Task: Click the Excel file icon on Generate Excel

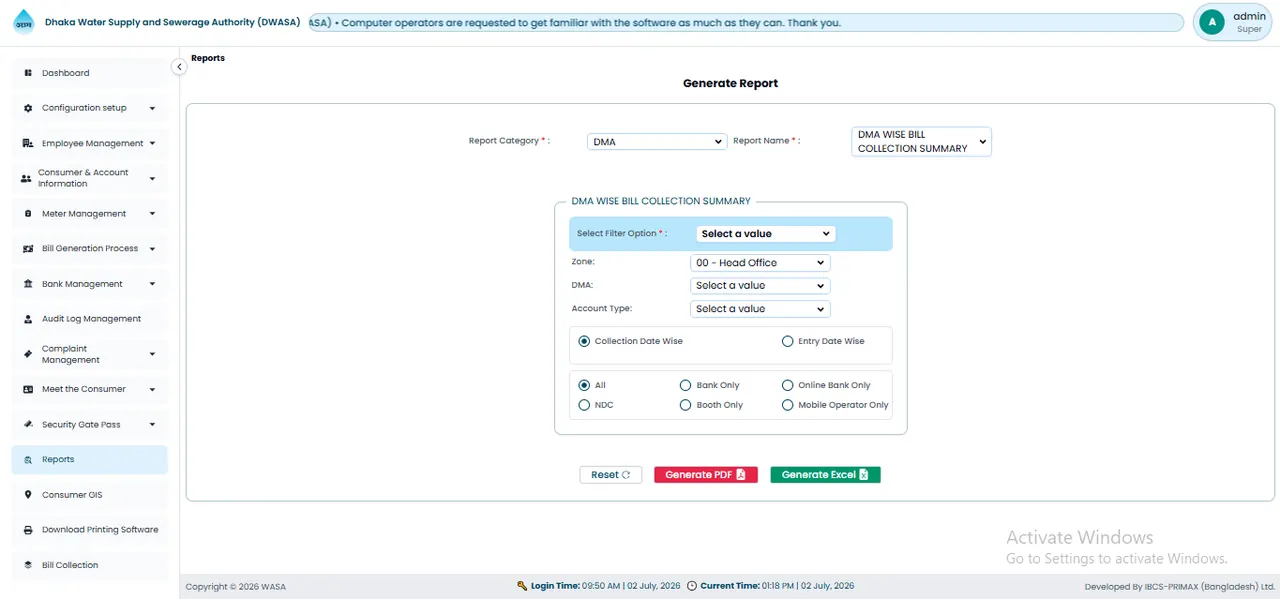Action: tap(863, 475)
